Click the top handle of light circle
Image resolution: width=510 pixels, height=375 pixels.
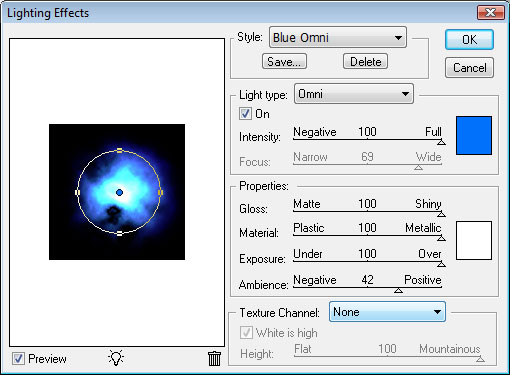click(x=120, y=150)
